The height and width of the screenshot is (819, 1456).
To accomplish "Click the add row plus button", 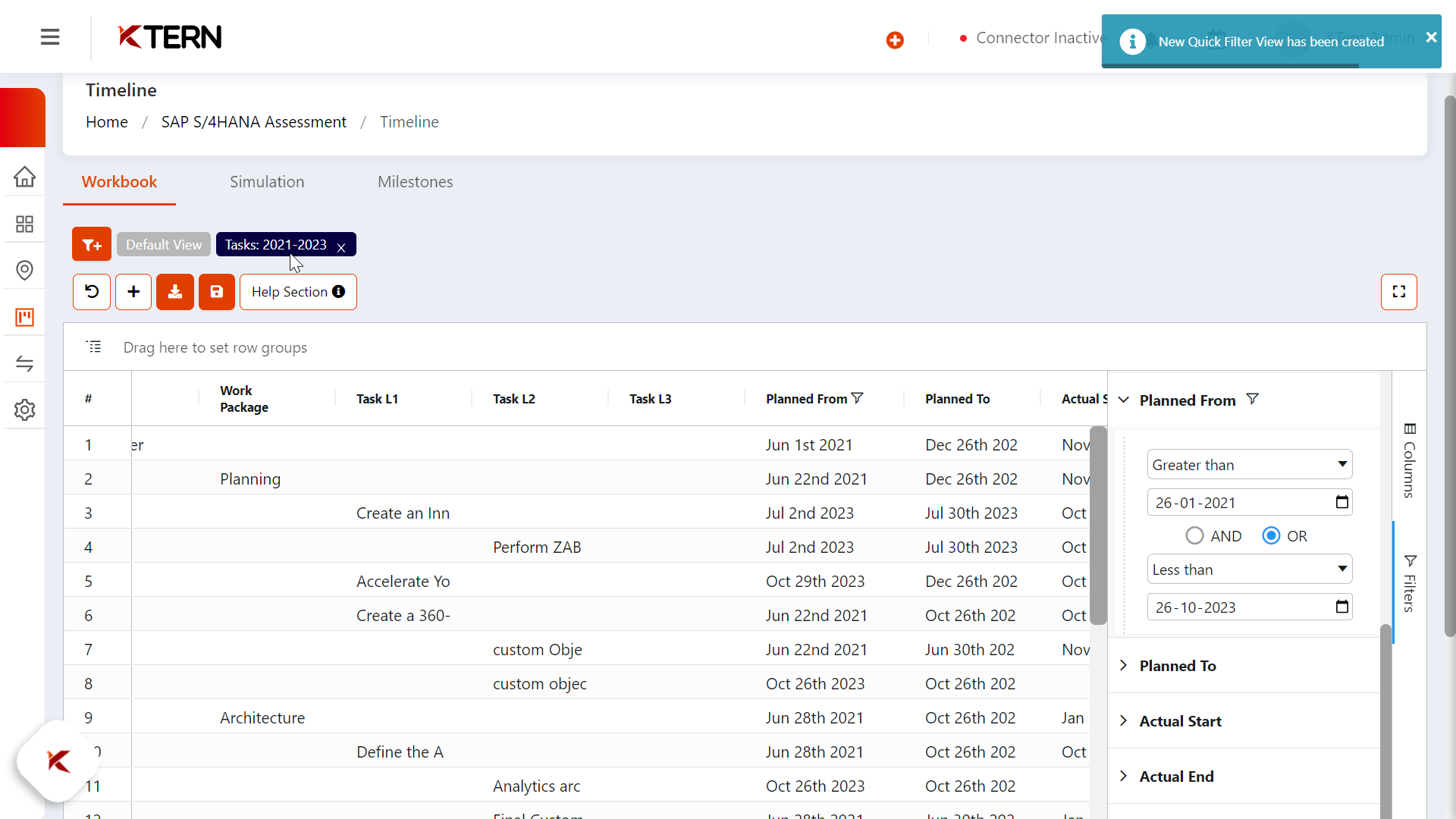I will [x=133, y=292].
